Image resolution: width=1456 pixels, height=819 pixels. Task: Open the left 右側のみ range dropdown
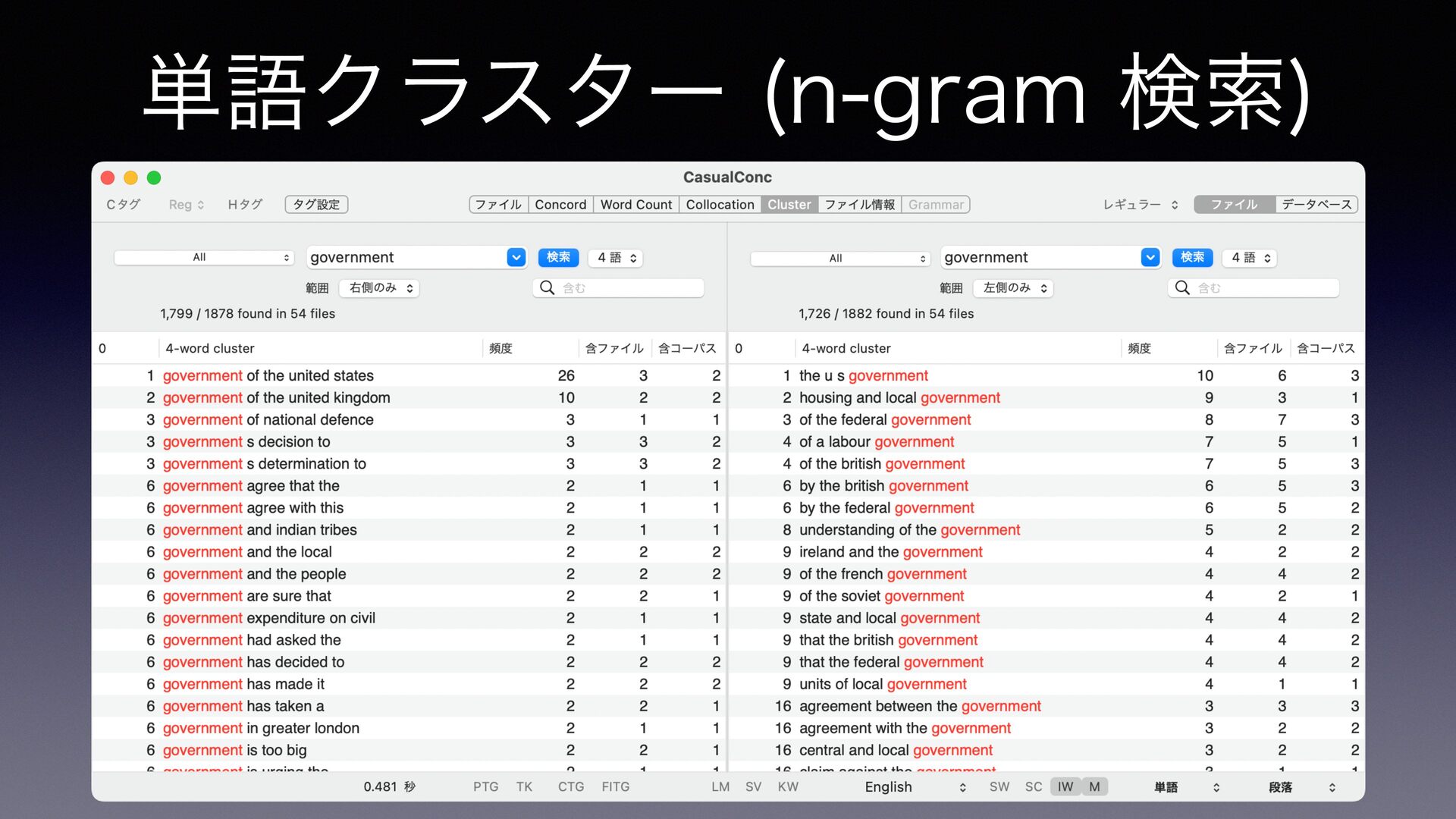coord(380,288)
